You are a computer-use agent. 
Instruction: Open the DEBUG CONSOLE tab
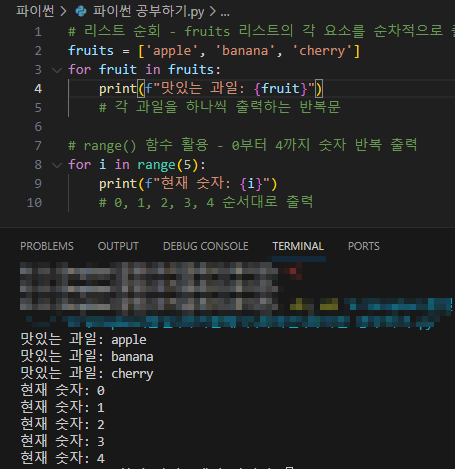point(205,246)
